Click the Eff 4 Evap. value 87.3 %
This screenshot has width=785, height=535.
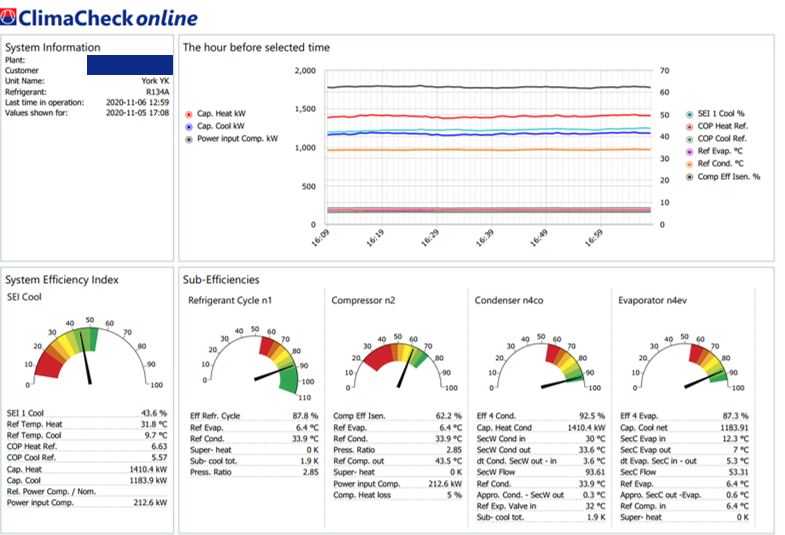(735, 416)
